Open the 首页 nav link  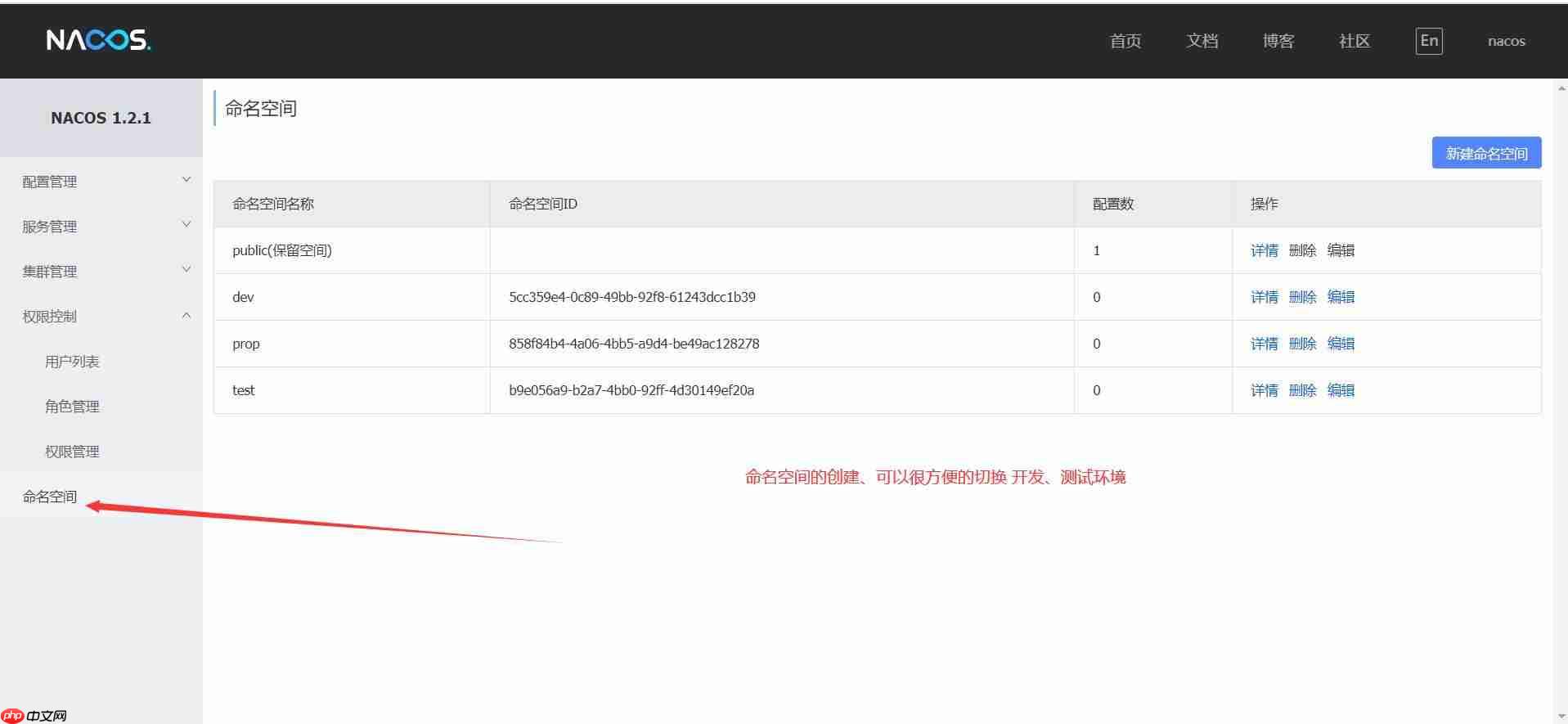[x=1125, y=41]
